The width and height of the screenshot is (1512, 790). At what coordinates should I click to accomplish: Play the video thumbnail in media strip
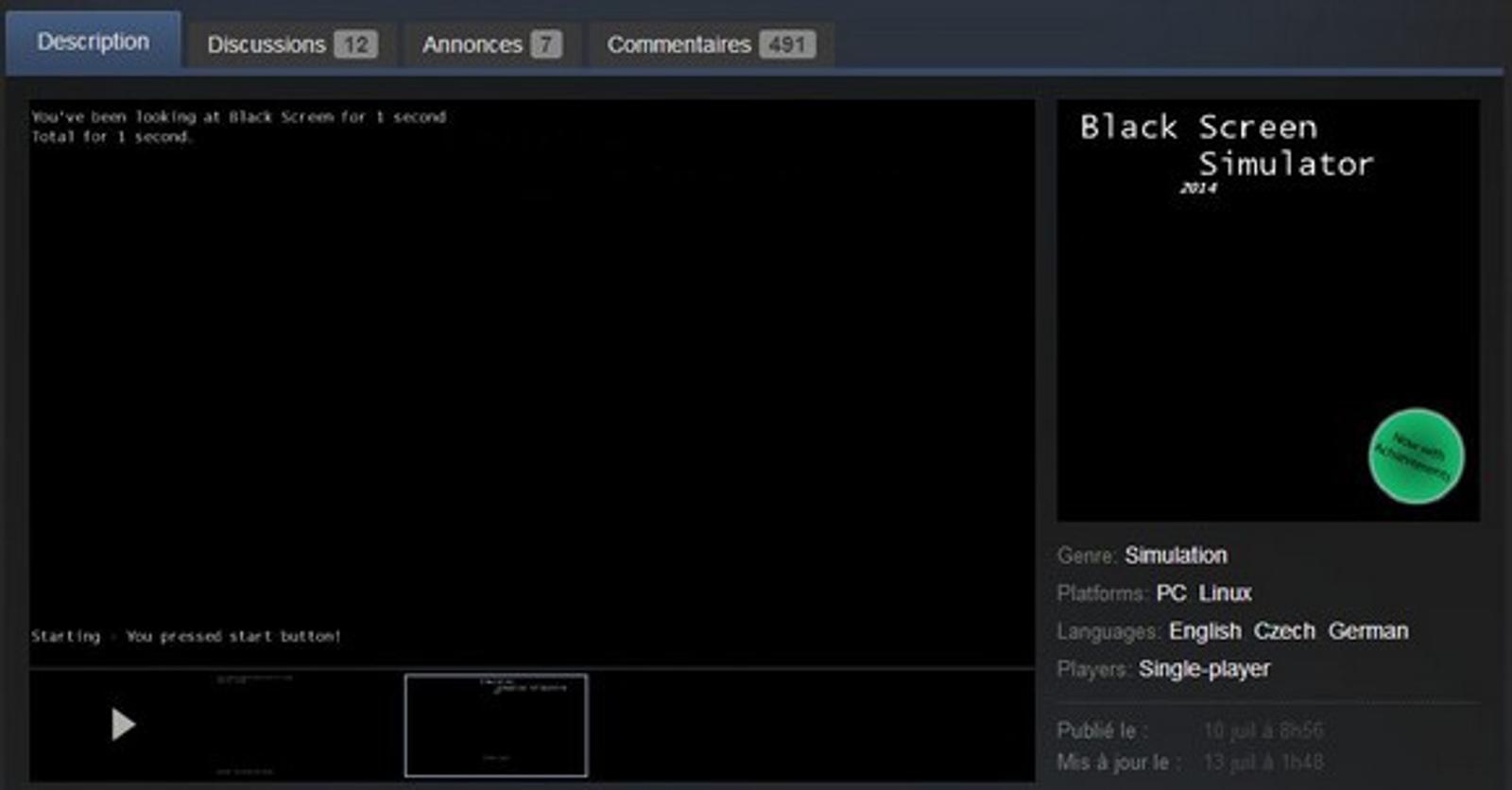pos(123,725)
